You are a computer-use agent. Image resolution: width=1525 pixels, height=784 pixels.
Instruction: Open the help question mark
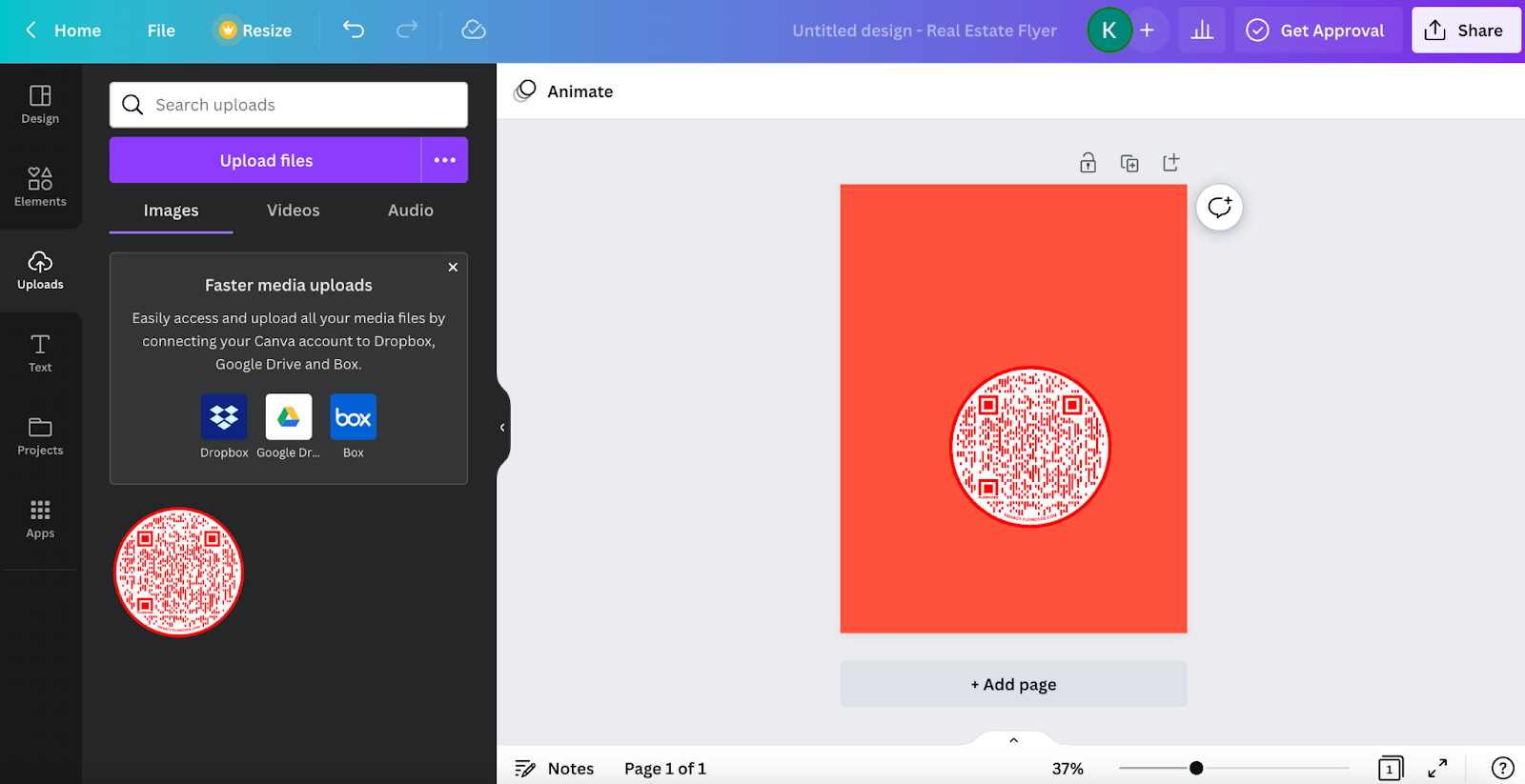click(1502, 768)
